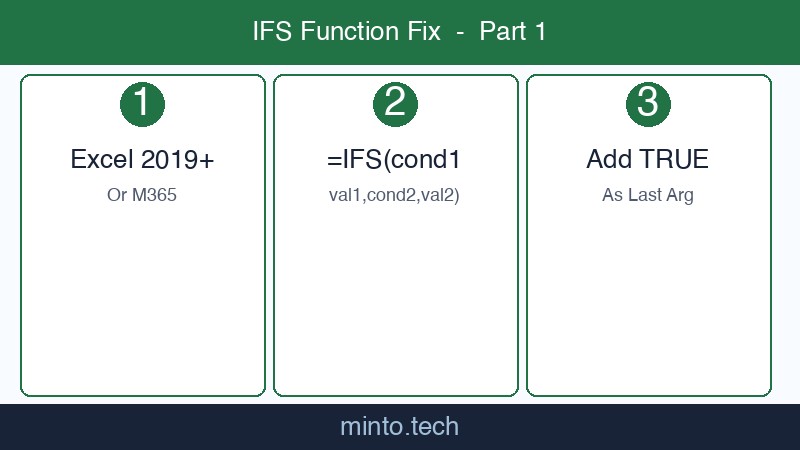Click the "Excel 2019+" heading
Viewport: 800px width, 450px height.
coord(142,159)
